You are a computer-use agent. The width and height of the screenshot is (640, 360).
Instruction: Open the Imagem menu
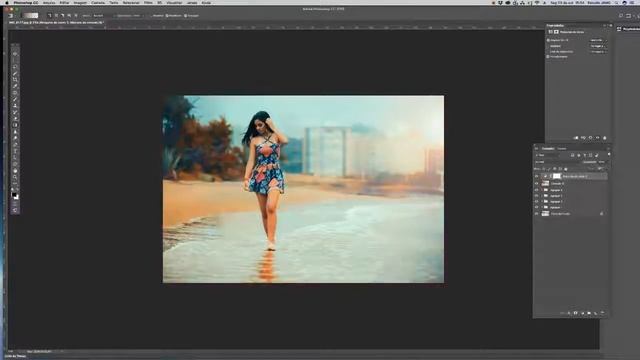(80, 2)
